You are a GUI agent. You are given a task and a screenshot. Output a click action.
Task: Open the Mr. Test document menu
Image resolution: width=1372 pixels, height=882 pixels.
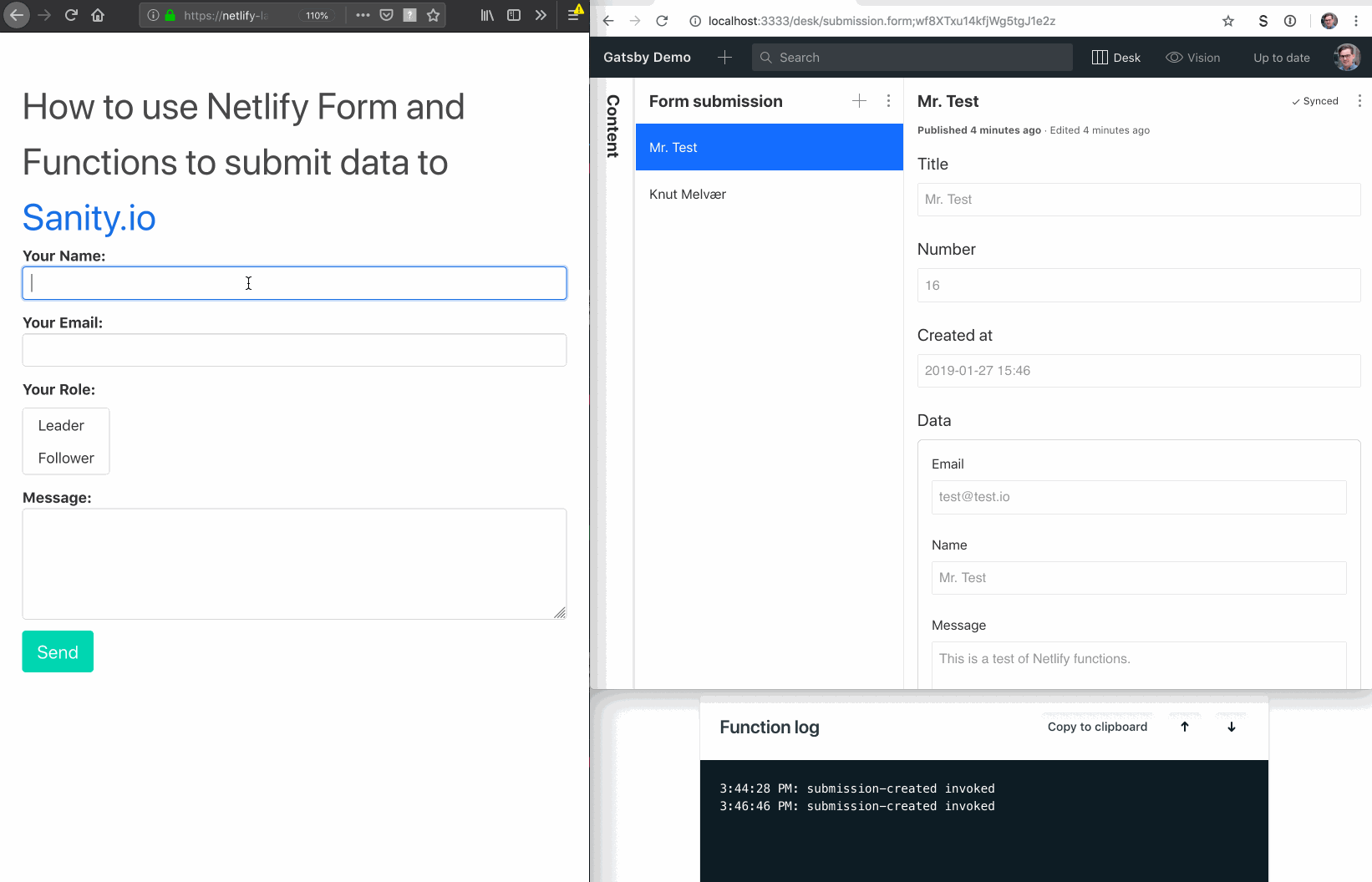coord(1359,101)
